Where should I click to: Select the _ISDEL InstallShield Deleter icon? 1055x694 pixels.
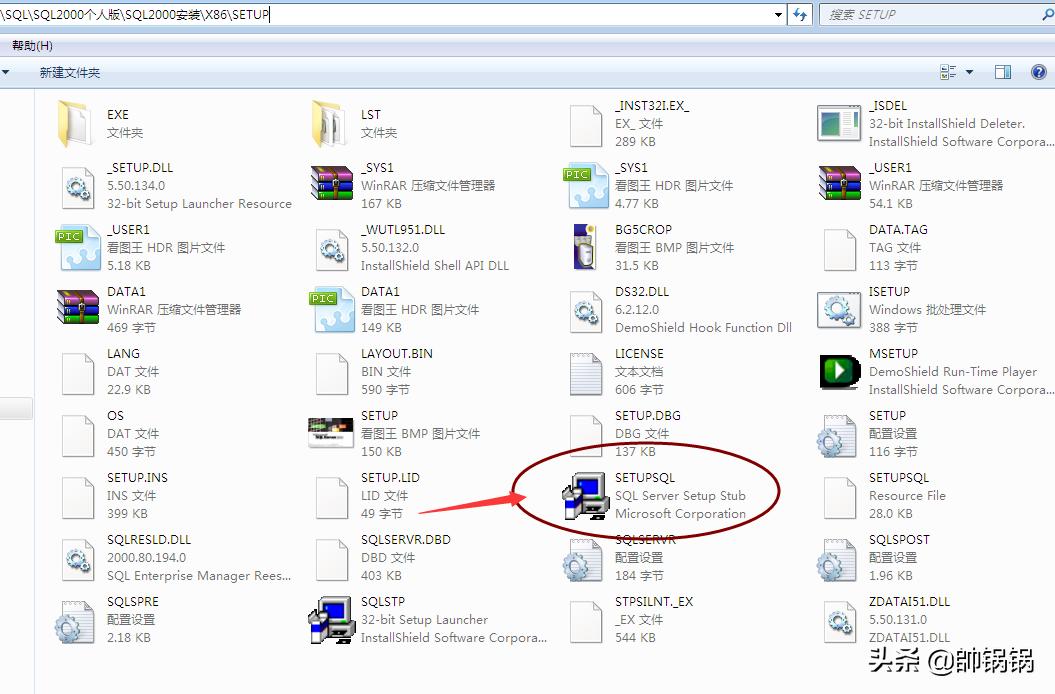(838, 124)
